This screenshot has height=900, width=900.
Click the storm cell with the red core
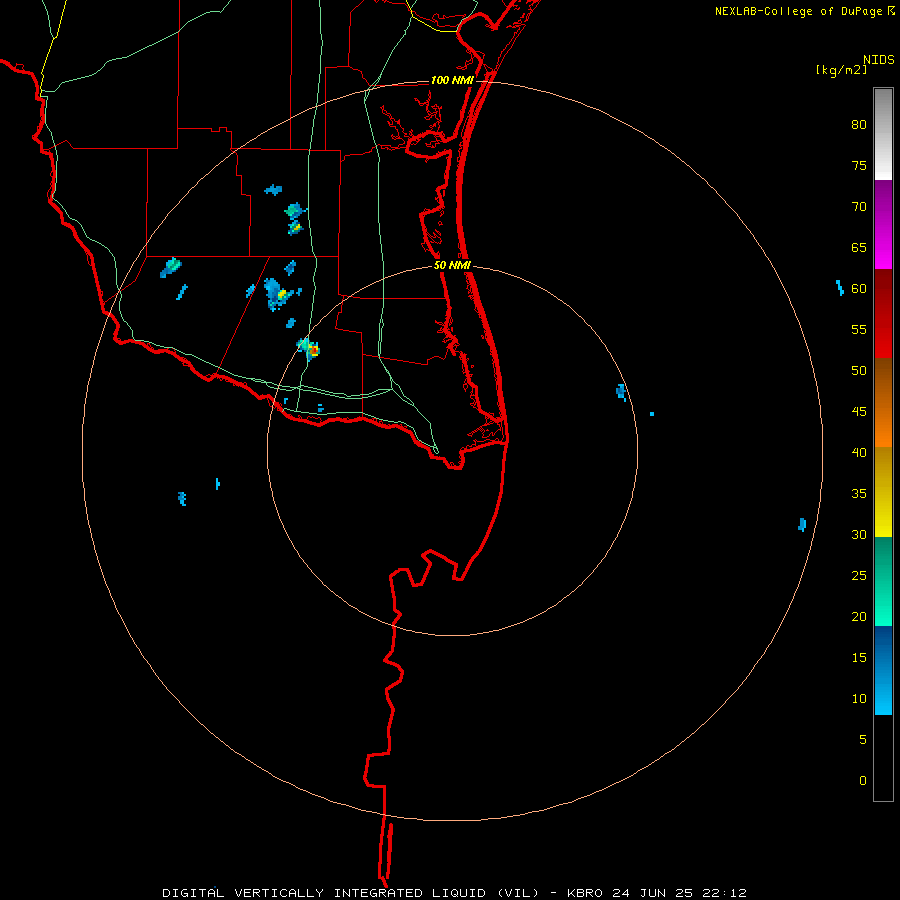309,349
